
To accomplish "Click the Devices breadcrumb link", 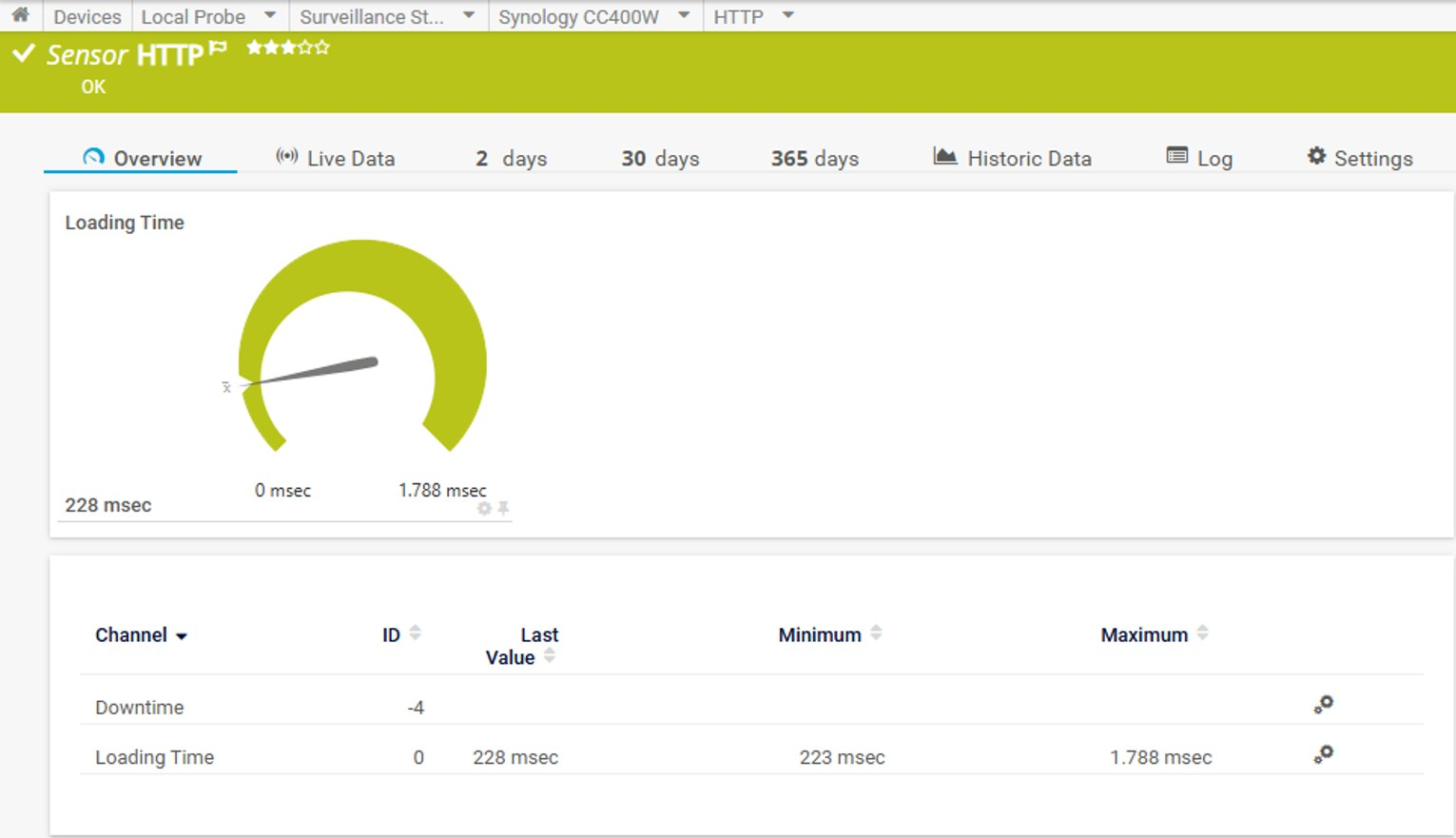I will (x=87, y=17).
